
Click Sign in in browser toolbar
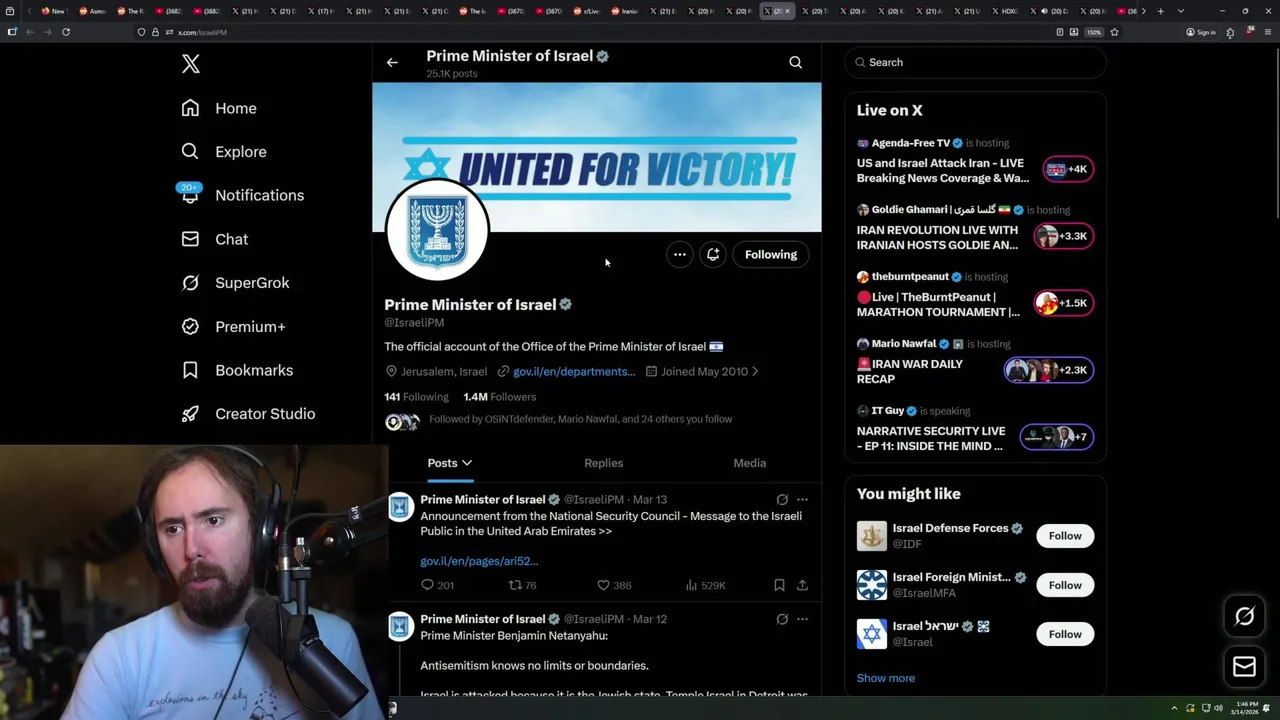[x=1201, y=32]
